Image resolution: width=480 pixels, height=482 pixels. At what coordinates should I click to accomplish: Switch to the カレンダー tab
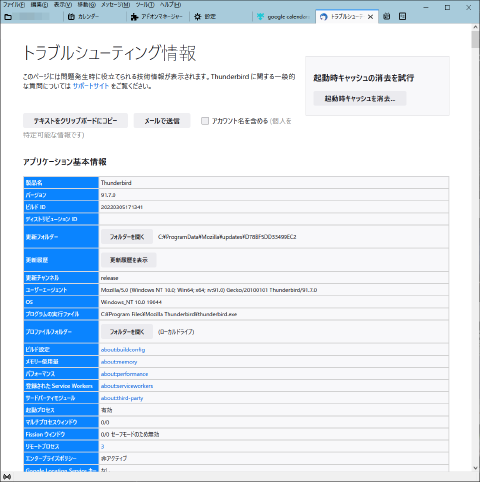coord(94,17)
